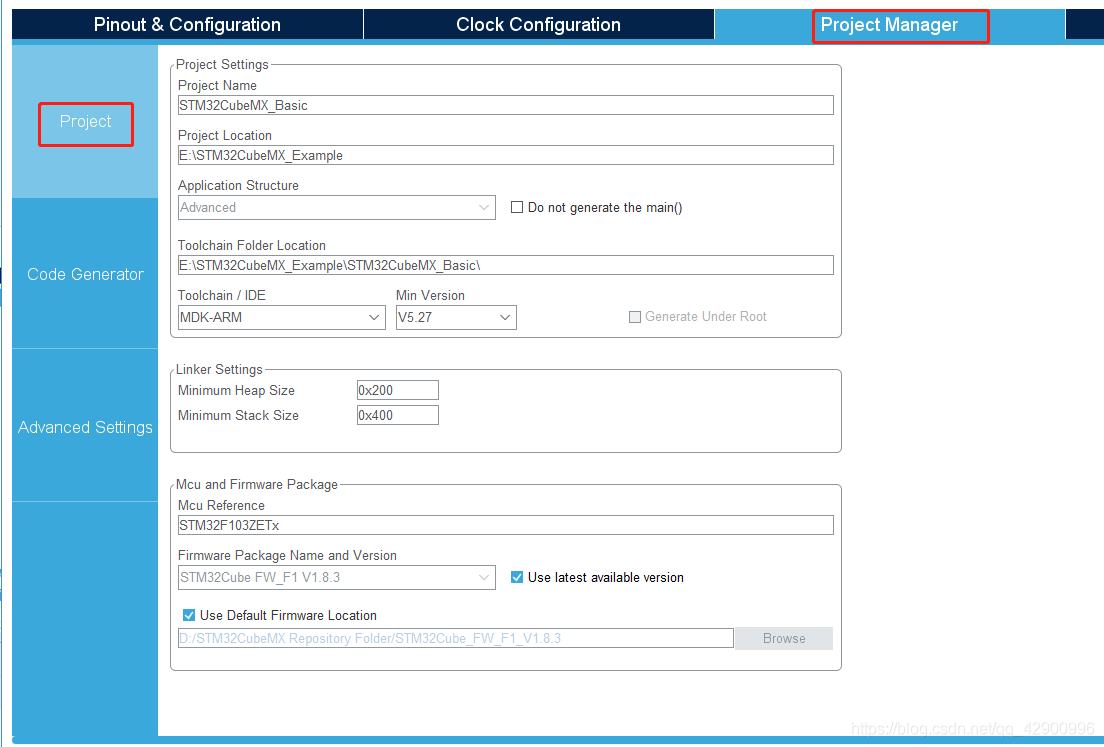Open the Min Version dropdown
Image resolution: width=1104 pixels, height=747 pixels.
click(x=456, y=317)
